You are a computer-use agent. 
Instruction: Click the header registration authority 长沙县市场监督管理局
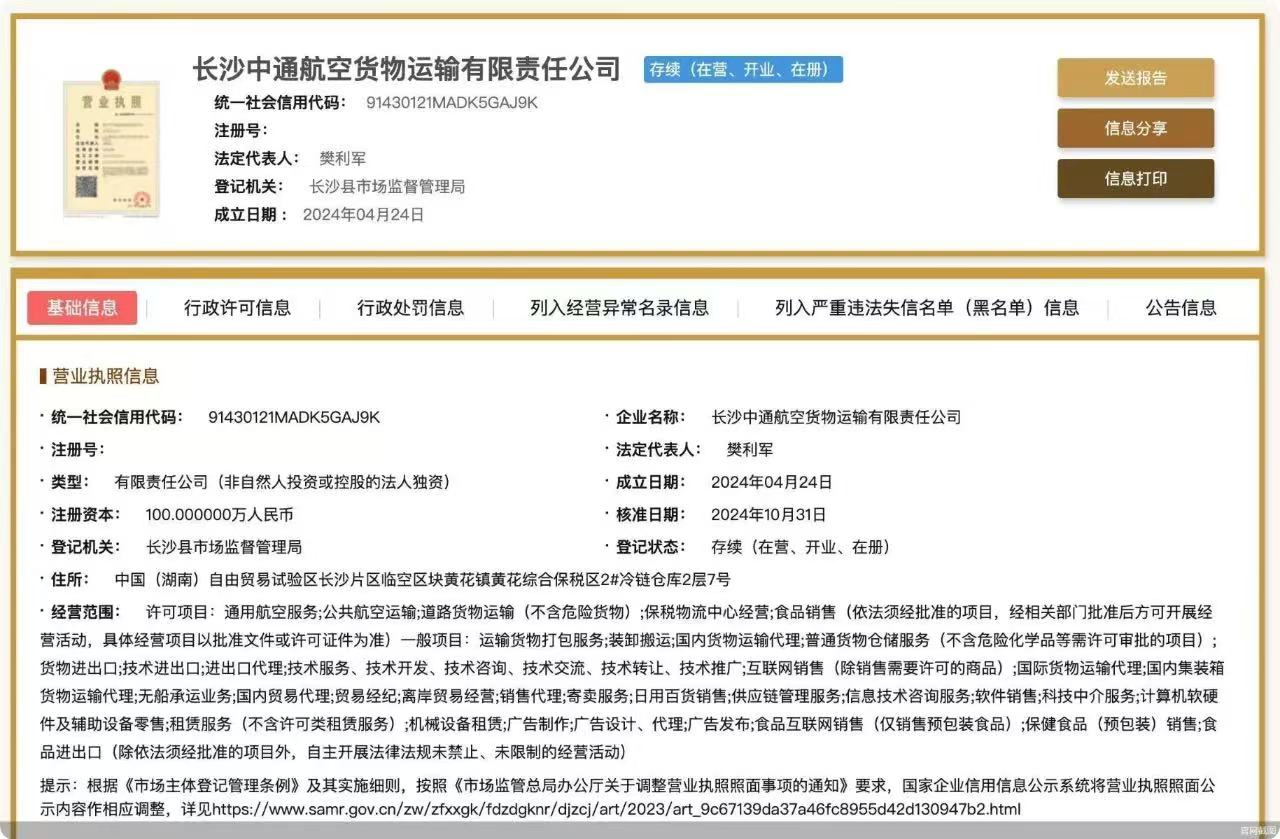click(387, 186)
